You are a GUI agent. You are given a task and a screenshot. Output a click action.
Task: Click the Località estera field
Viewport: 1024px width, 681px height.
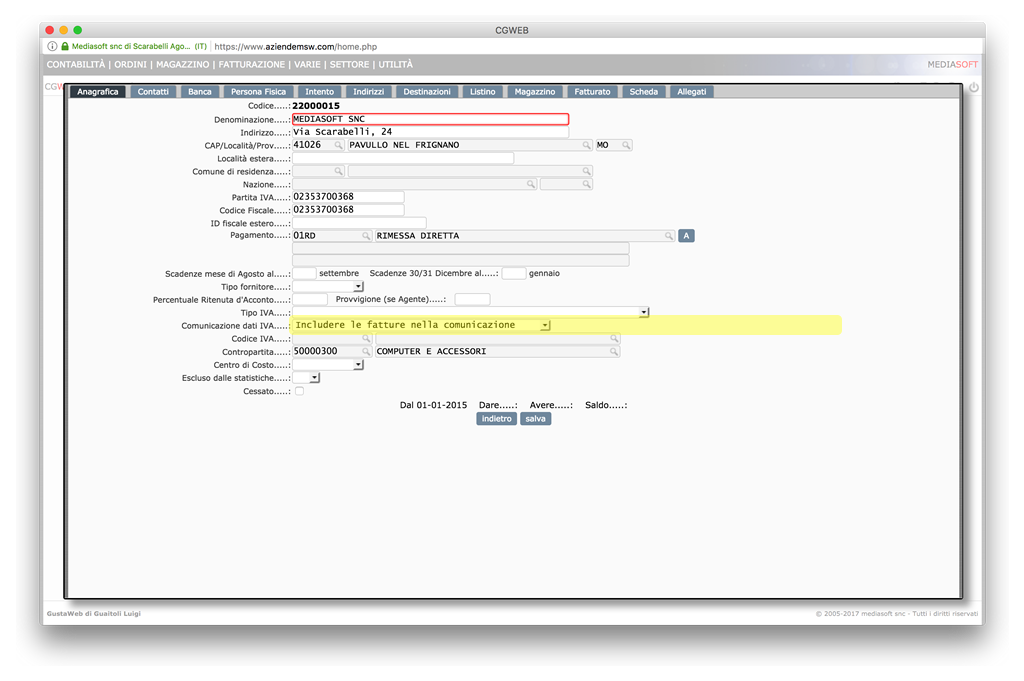coord(403,158)
